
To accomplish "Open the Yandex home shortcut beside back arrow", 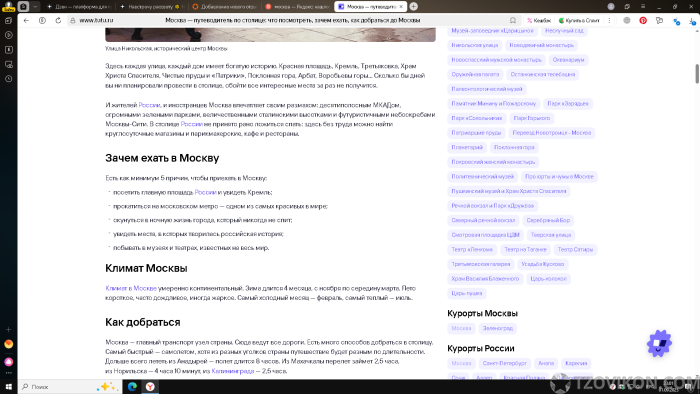I will coord(42,21).
